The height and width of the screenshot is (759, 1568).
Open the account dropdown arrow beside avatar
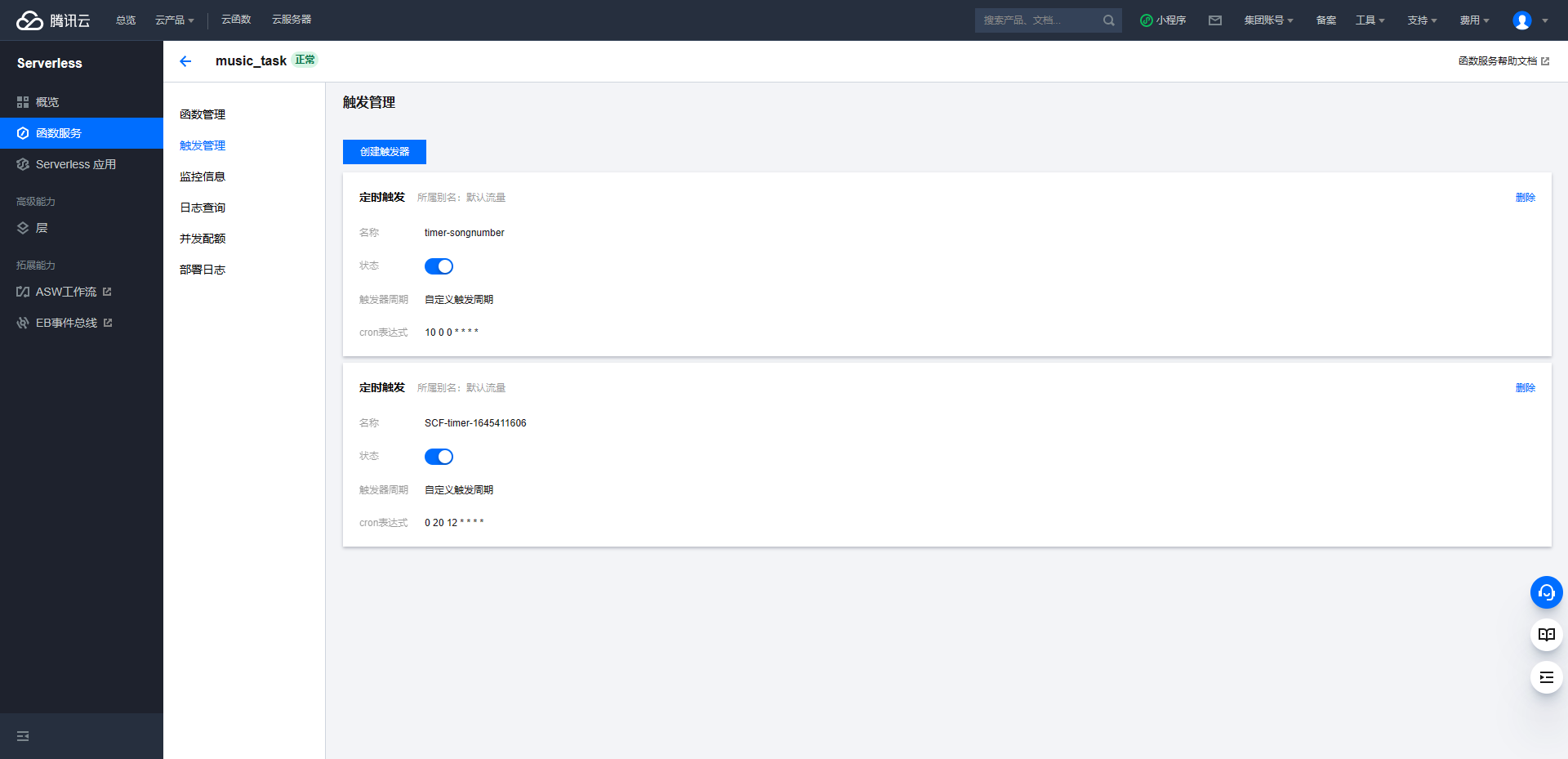pos(1545,20)
